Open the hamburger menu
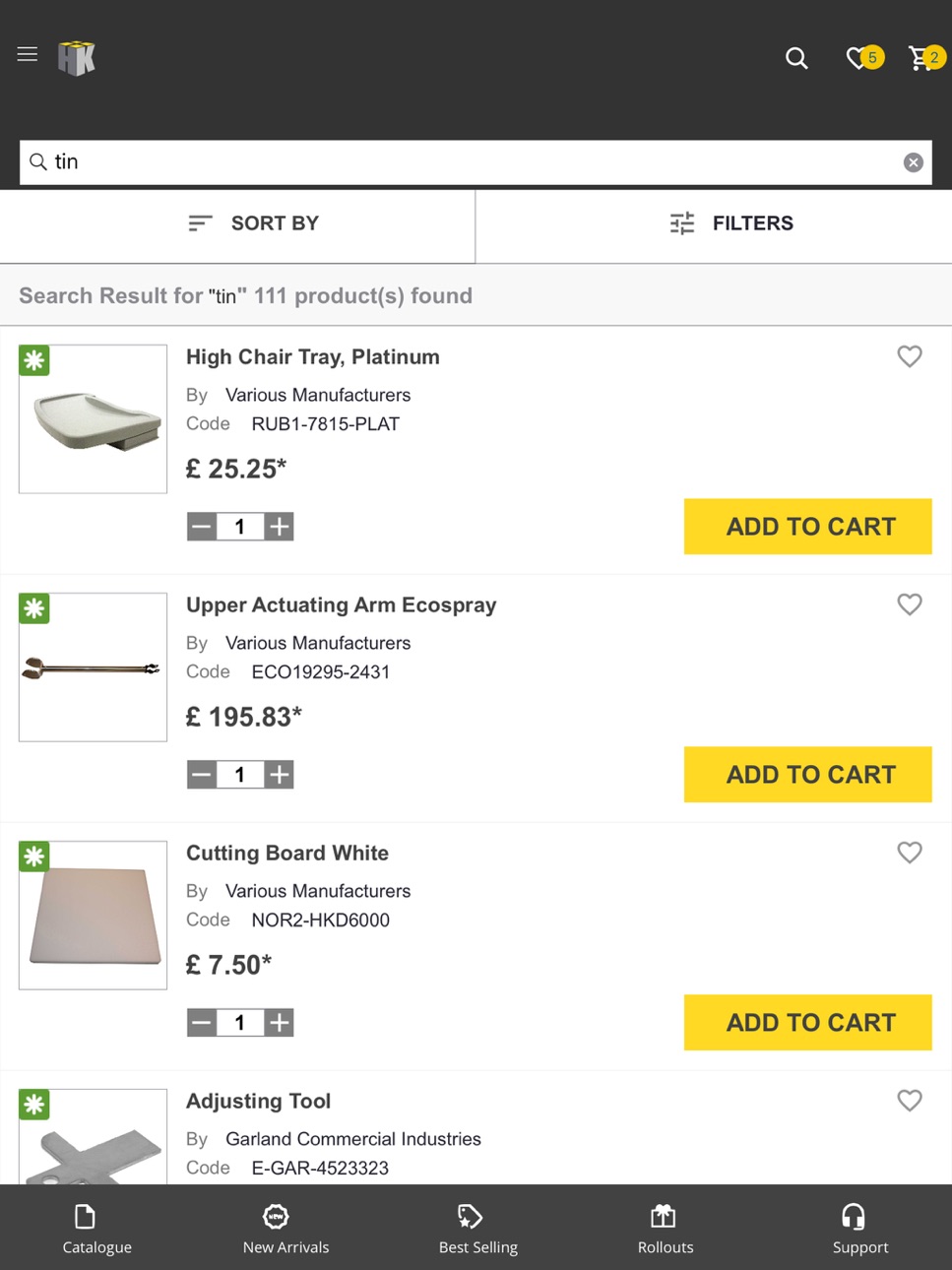 pyautogui.click(x=28, y=54)
